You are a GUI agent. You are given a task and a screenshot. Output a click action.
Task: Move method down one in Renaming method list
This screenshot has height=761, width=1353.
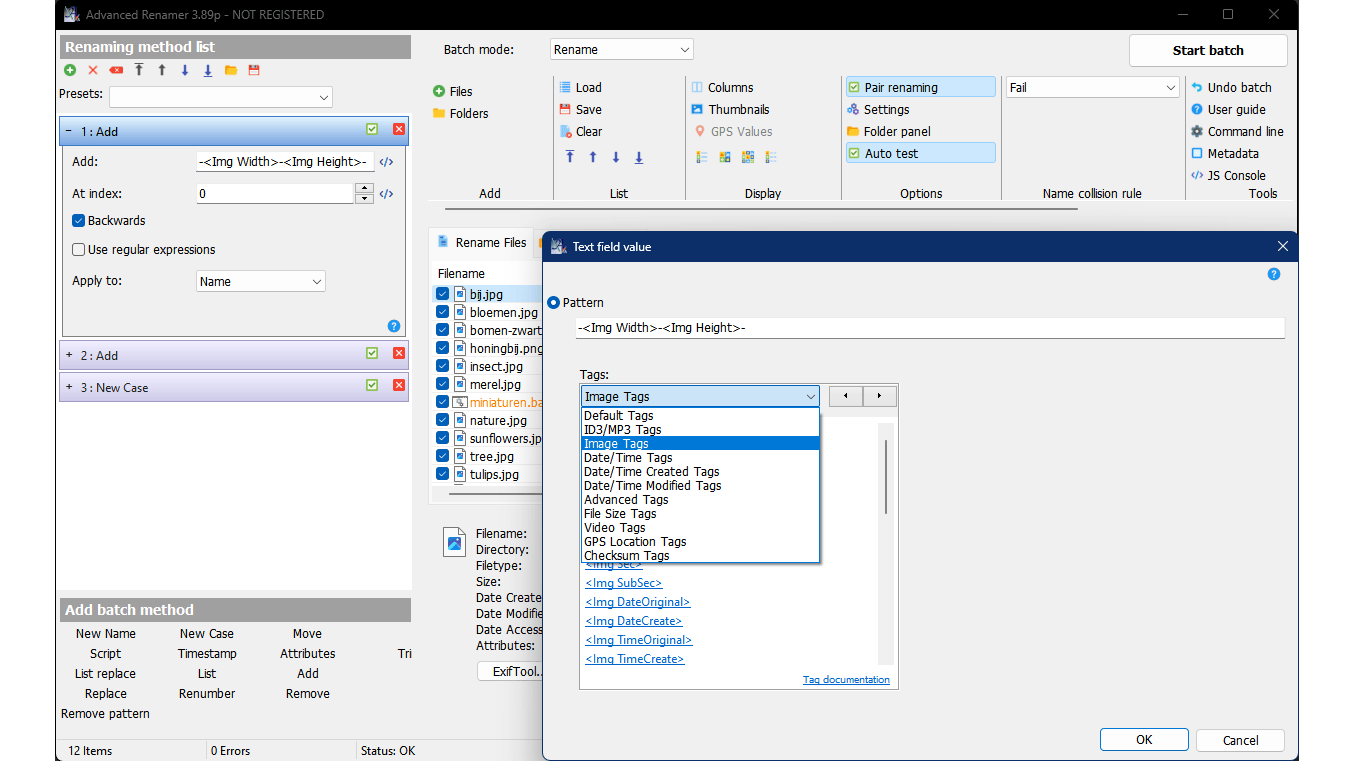[185, 70]
